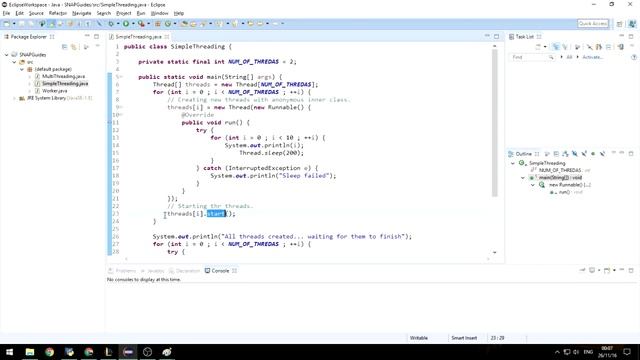Toggle Link with Editor in Package Explorer
This screenshot has height=360, width=640.
74,47
